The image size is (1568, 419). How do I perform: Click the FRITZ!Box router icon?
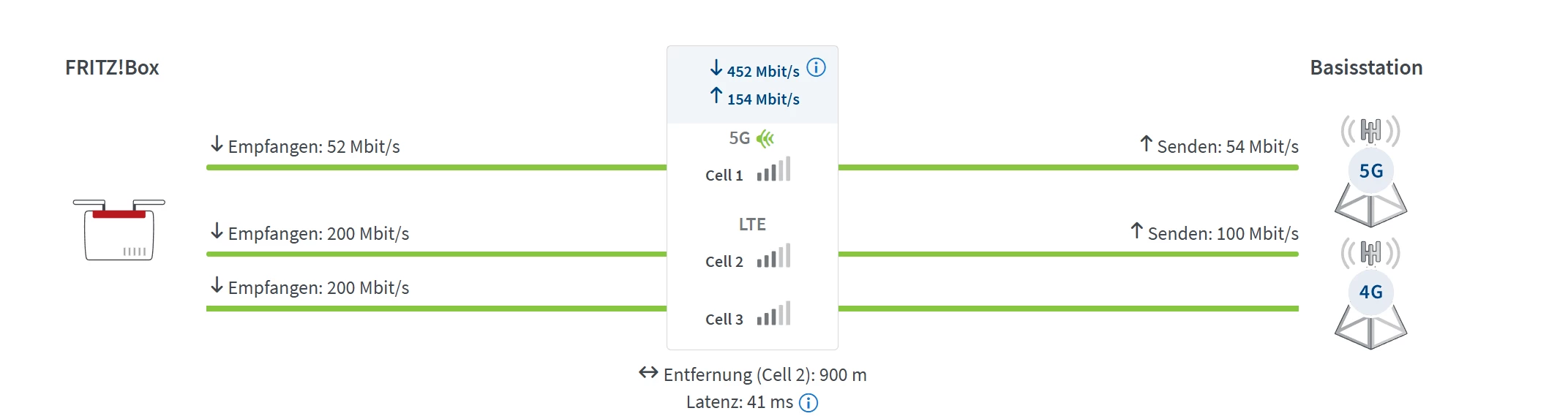119,230
